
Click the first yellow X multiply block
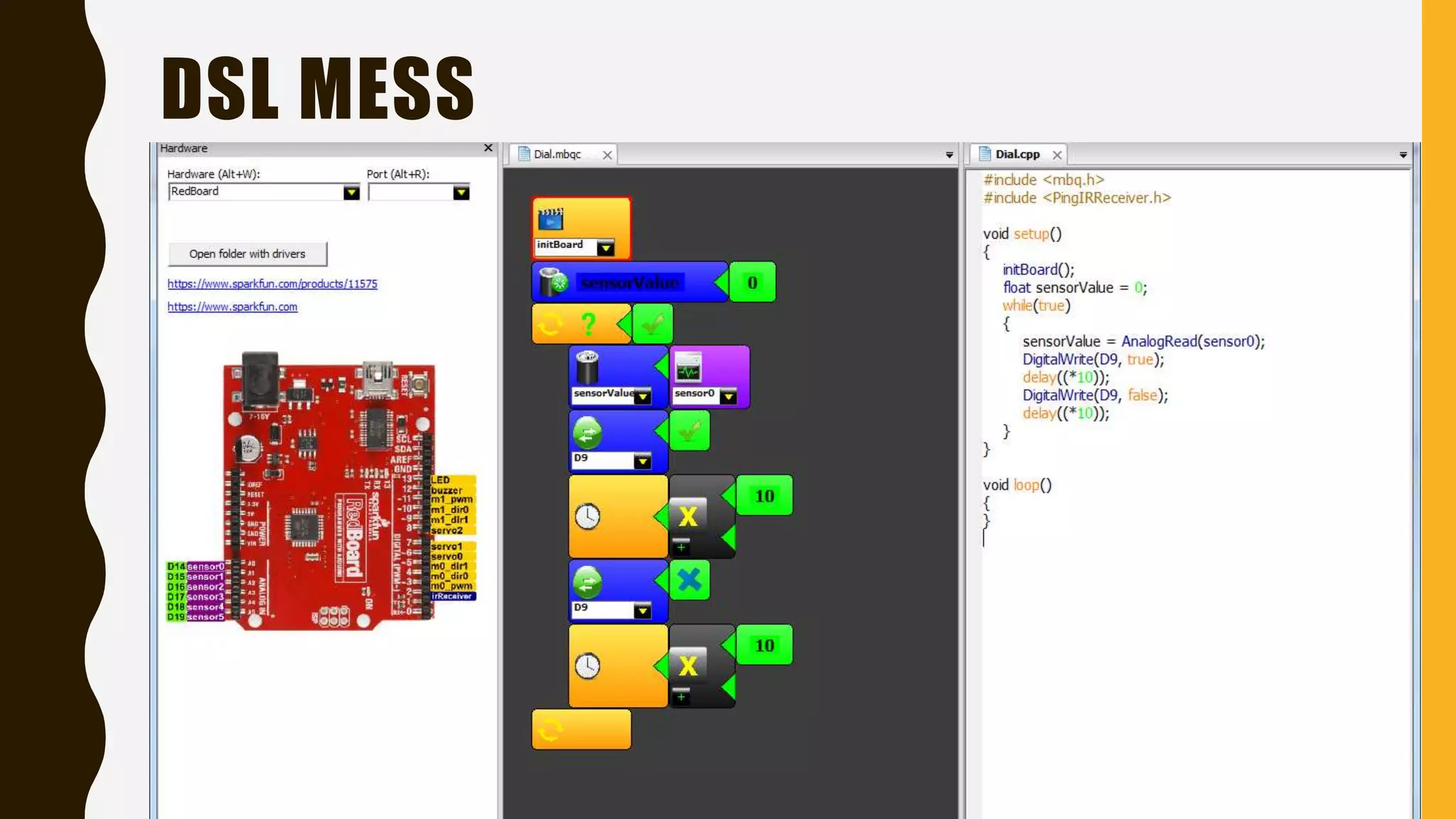[687, 516]
